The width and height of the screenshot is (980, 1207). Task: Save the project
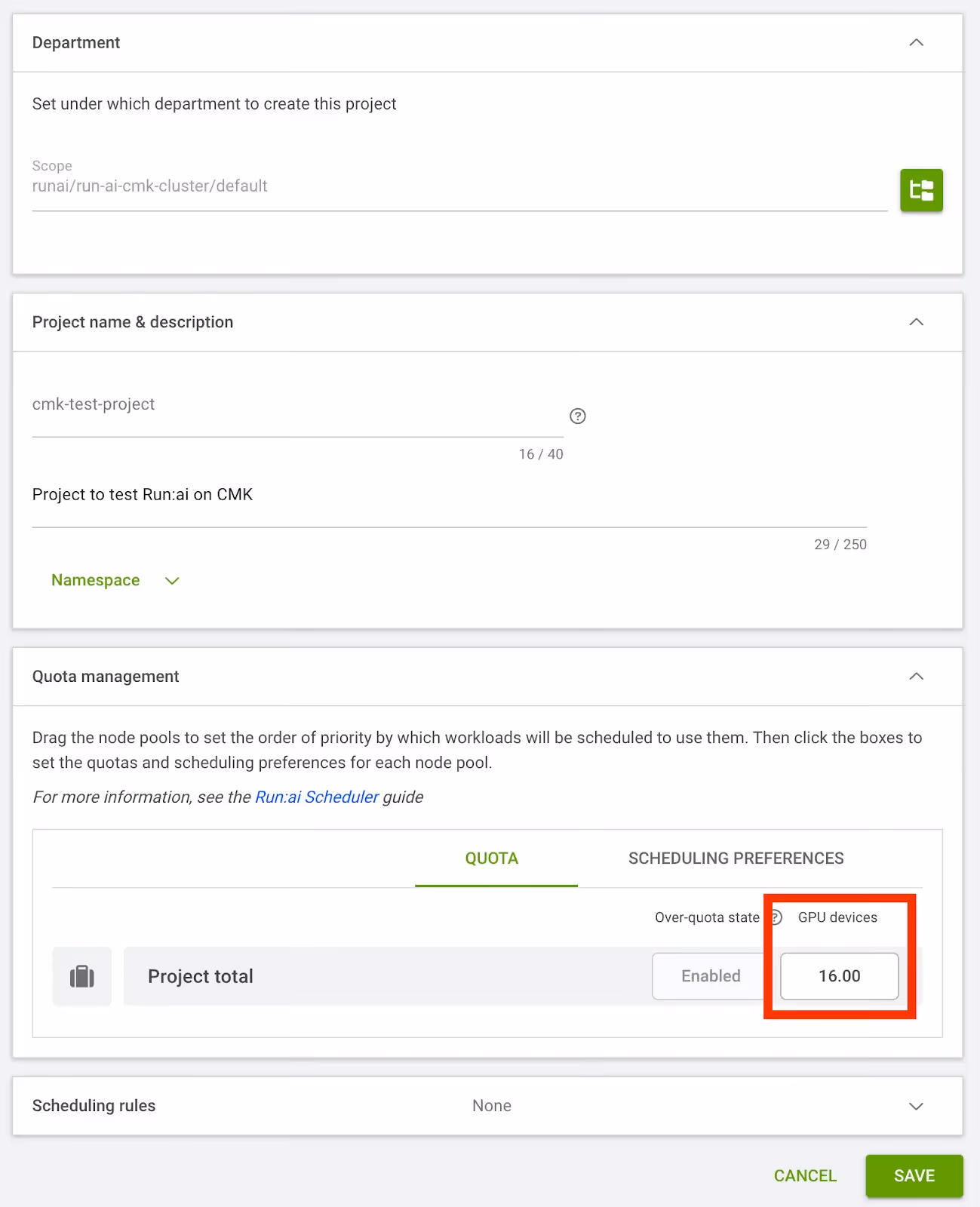[914, 1176]
